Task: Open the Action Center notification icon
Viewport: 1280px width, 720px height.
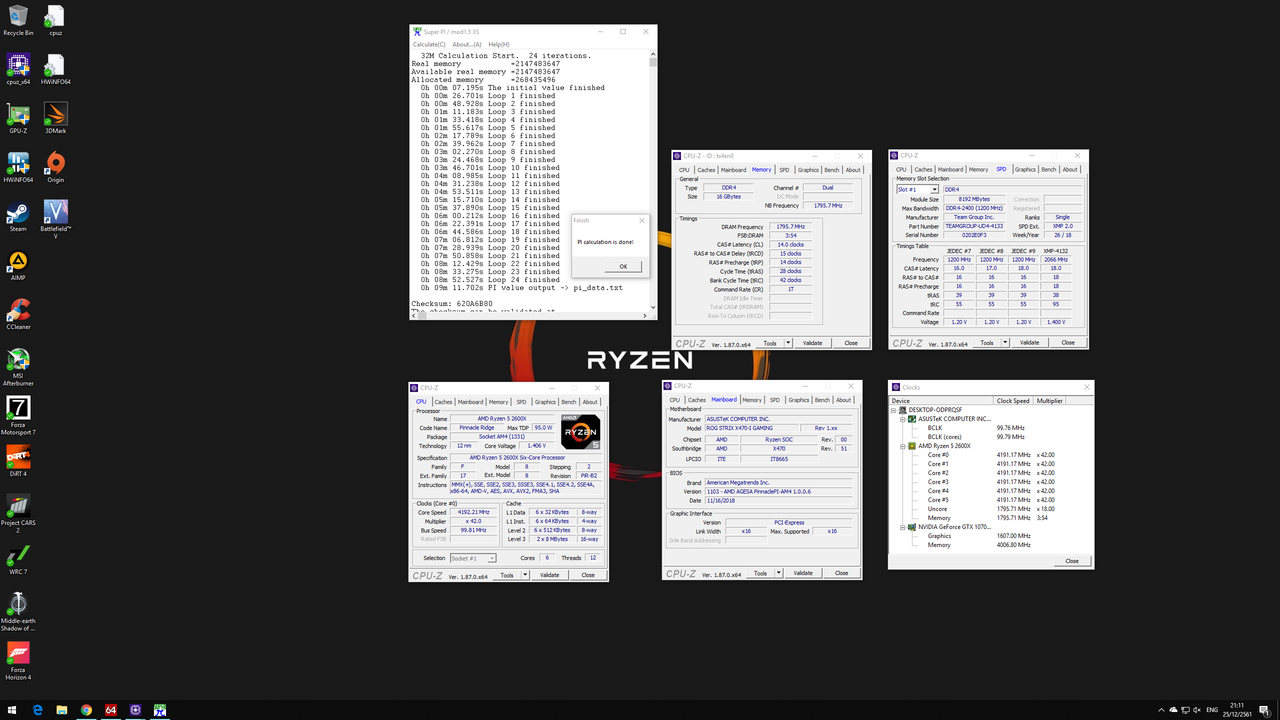Action: [1263, 710]
